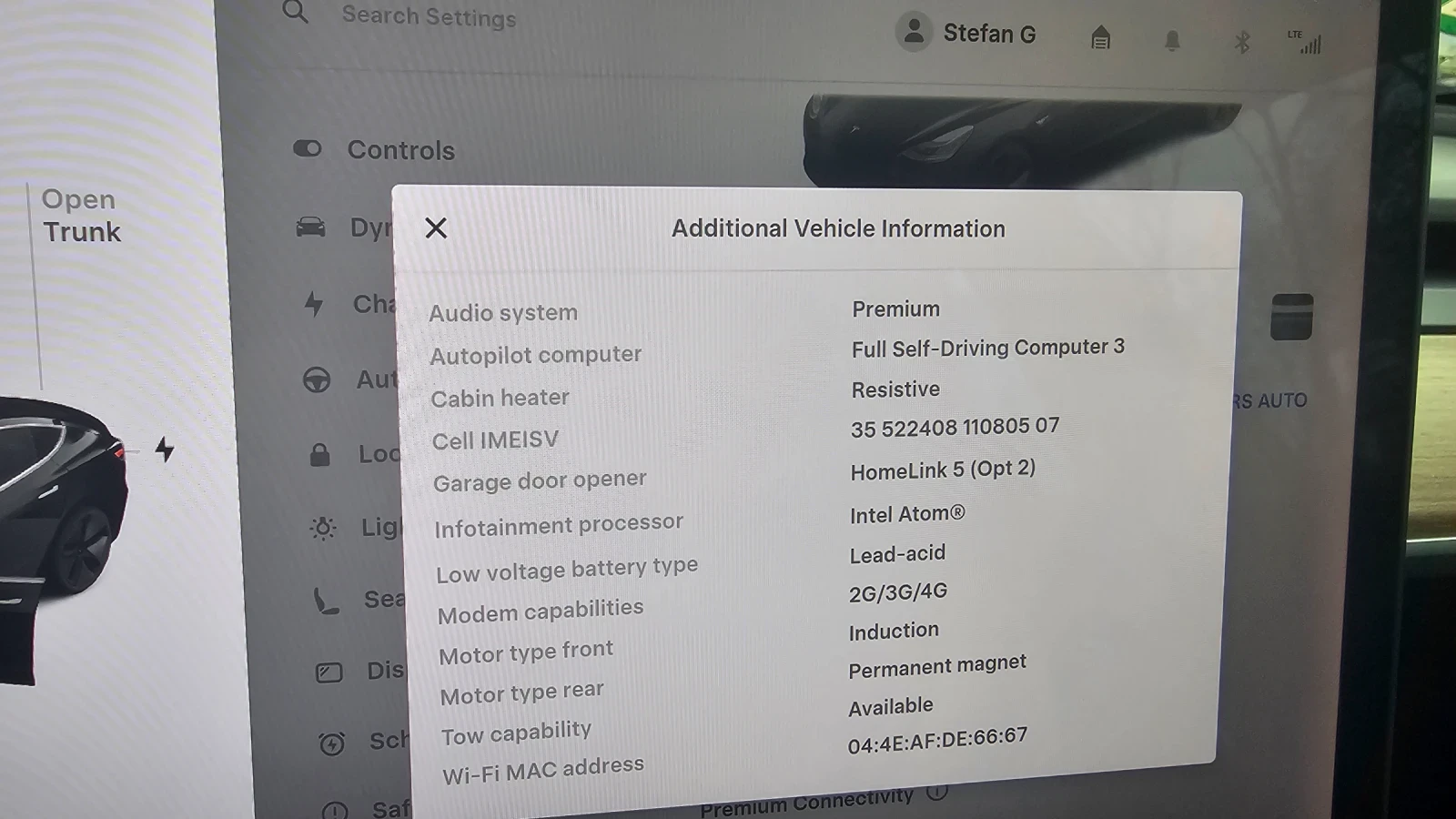Tap the padlock icon for lock settings
This screenshot has width=1456, height=819.
tap(319, 453)
